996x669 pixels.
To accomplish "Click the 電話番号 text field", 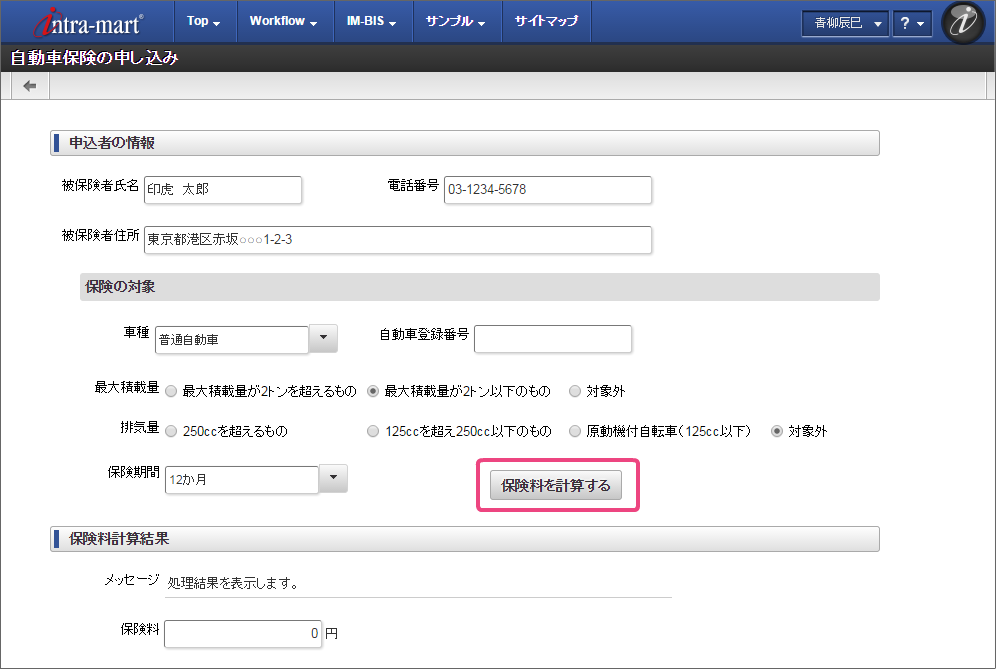I will point(548,189).
